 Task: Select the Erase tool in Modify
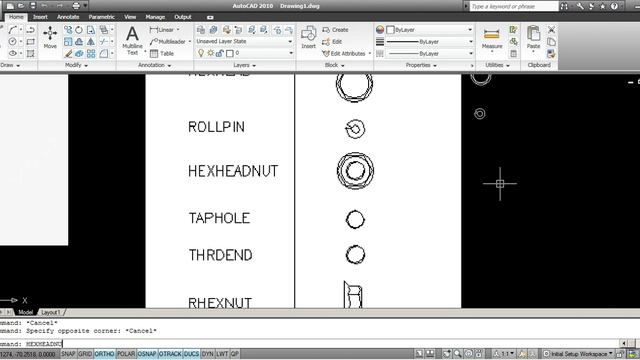click(x=68, y=53)
